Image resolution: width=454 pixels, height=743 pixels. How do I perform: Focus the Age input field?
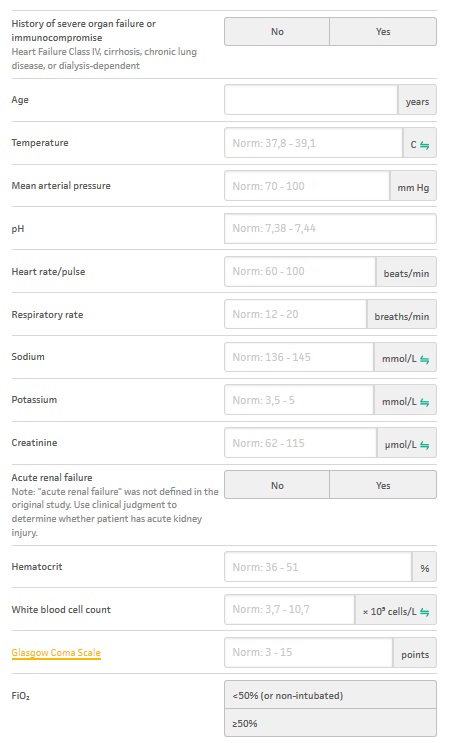tap(311, 100)
